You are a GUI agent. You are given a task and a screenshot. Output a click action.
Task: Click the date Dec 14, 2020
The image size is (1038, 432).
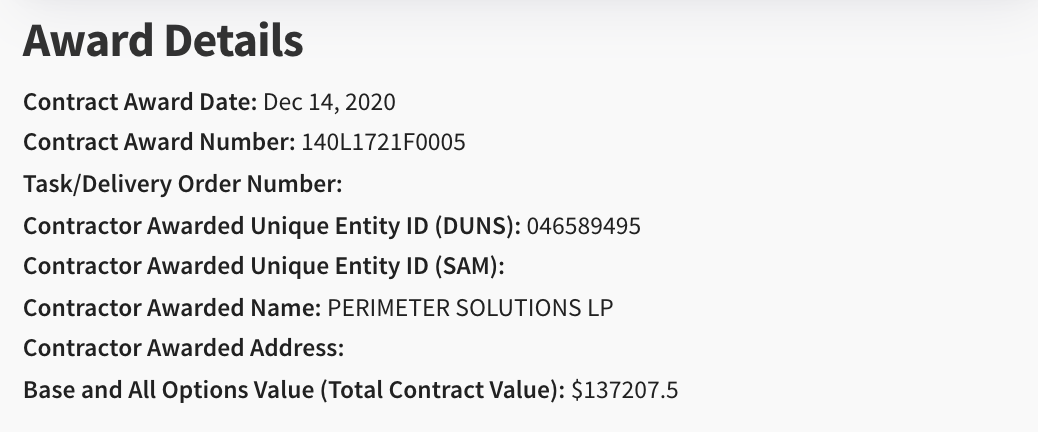pyautogui.click(x=329, y=102)
